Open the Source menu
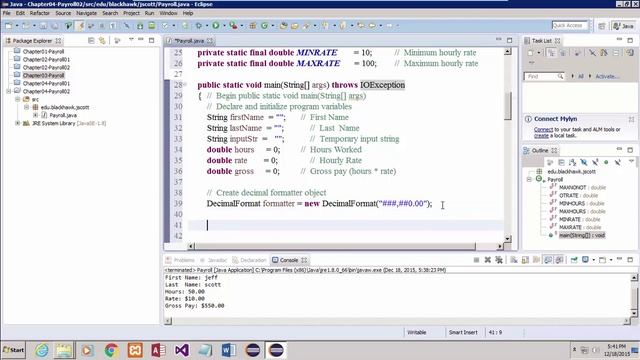 point(63,13)
